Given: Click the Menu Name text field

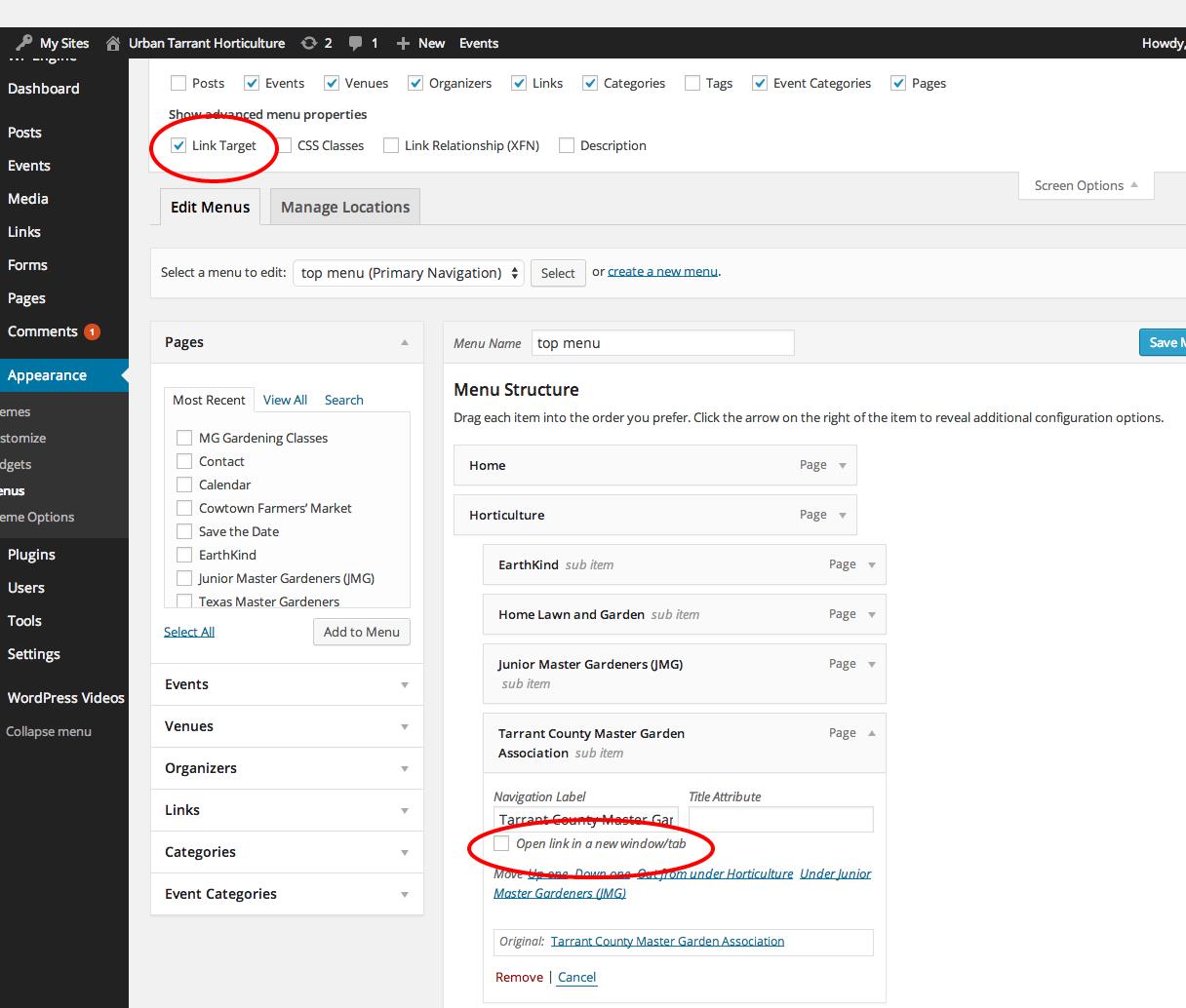Looking at the screenshot, I should tap(663, 343).
